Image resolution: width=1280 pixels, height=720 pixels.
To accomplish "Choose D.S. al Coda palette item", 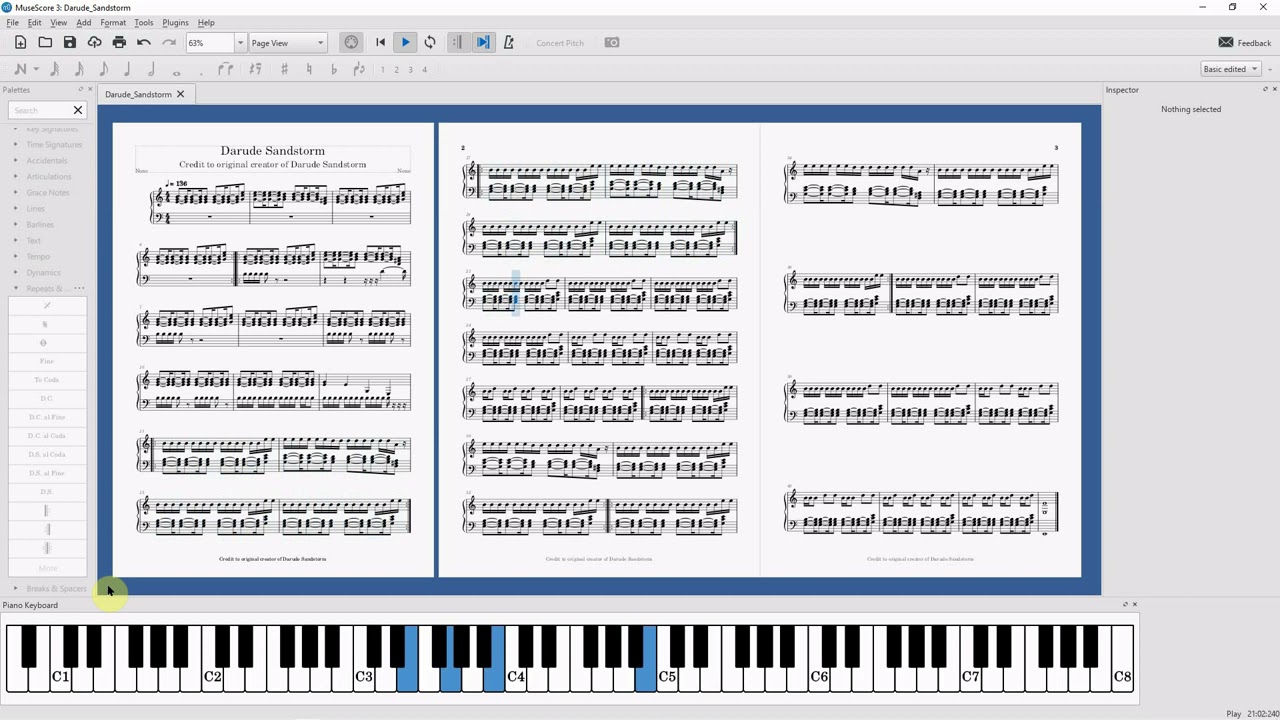I will [x=47, y=454].
